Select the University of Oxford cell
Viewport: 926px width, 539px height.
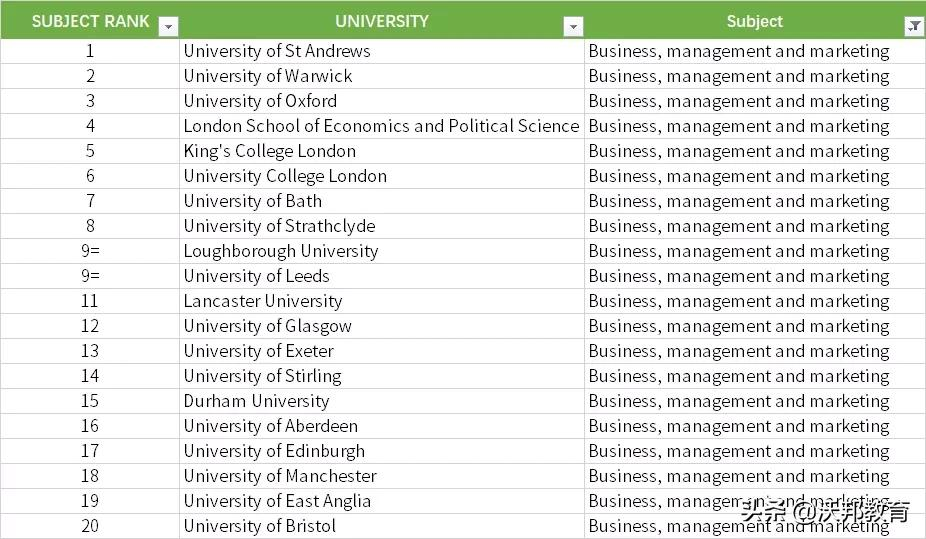260,101
